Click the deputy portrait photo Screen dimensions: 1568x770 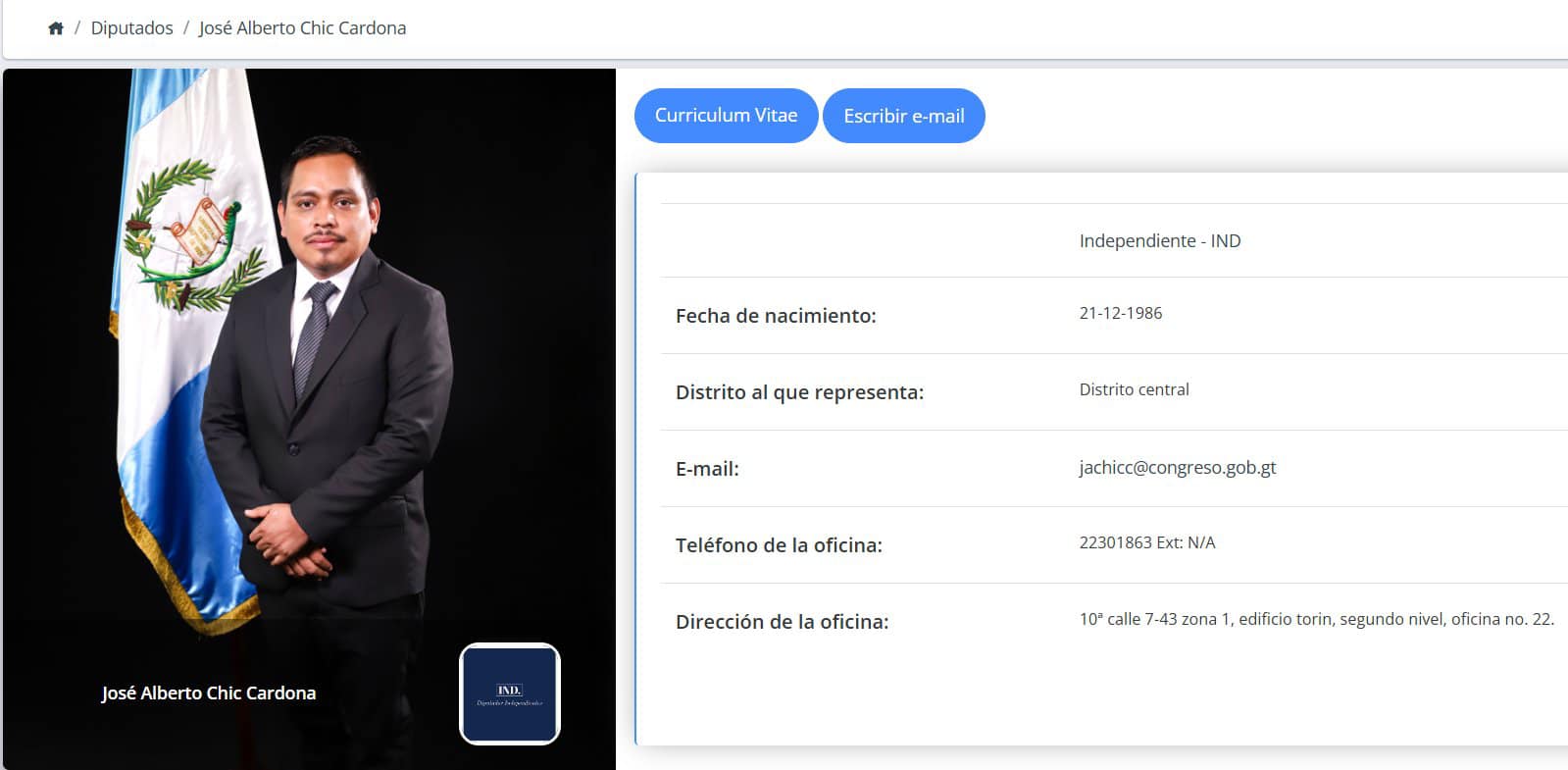click(x=324, y=373)
